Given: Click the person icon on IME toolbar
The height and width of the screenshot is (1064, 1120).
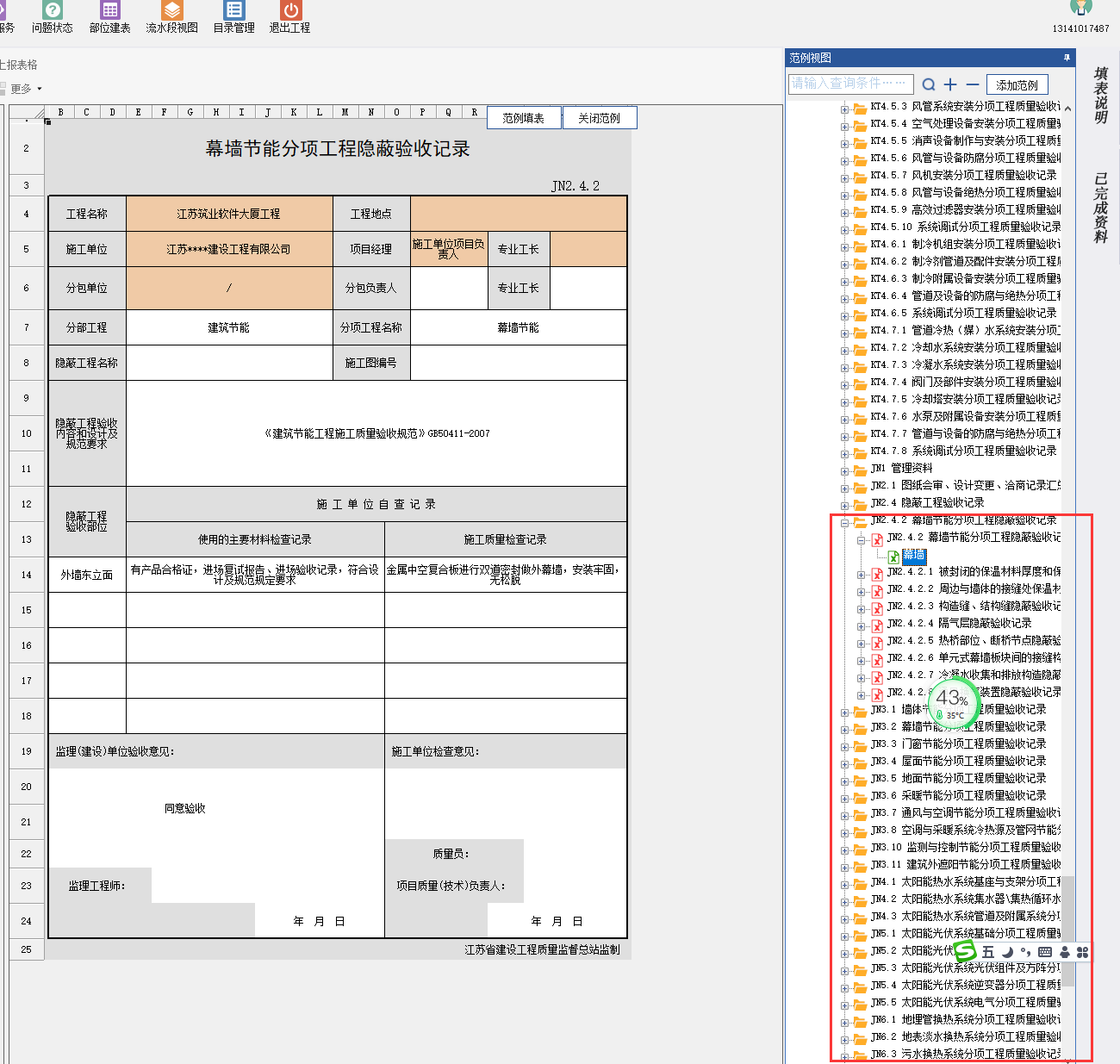Looking at the screenshot, I should click(x=1065, y=952).
